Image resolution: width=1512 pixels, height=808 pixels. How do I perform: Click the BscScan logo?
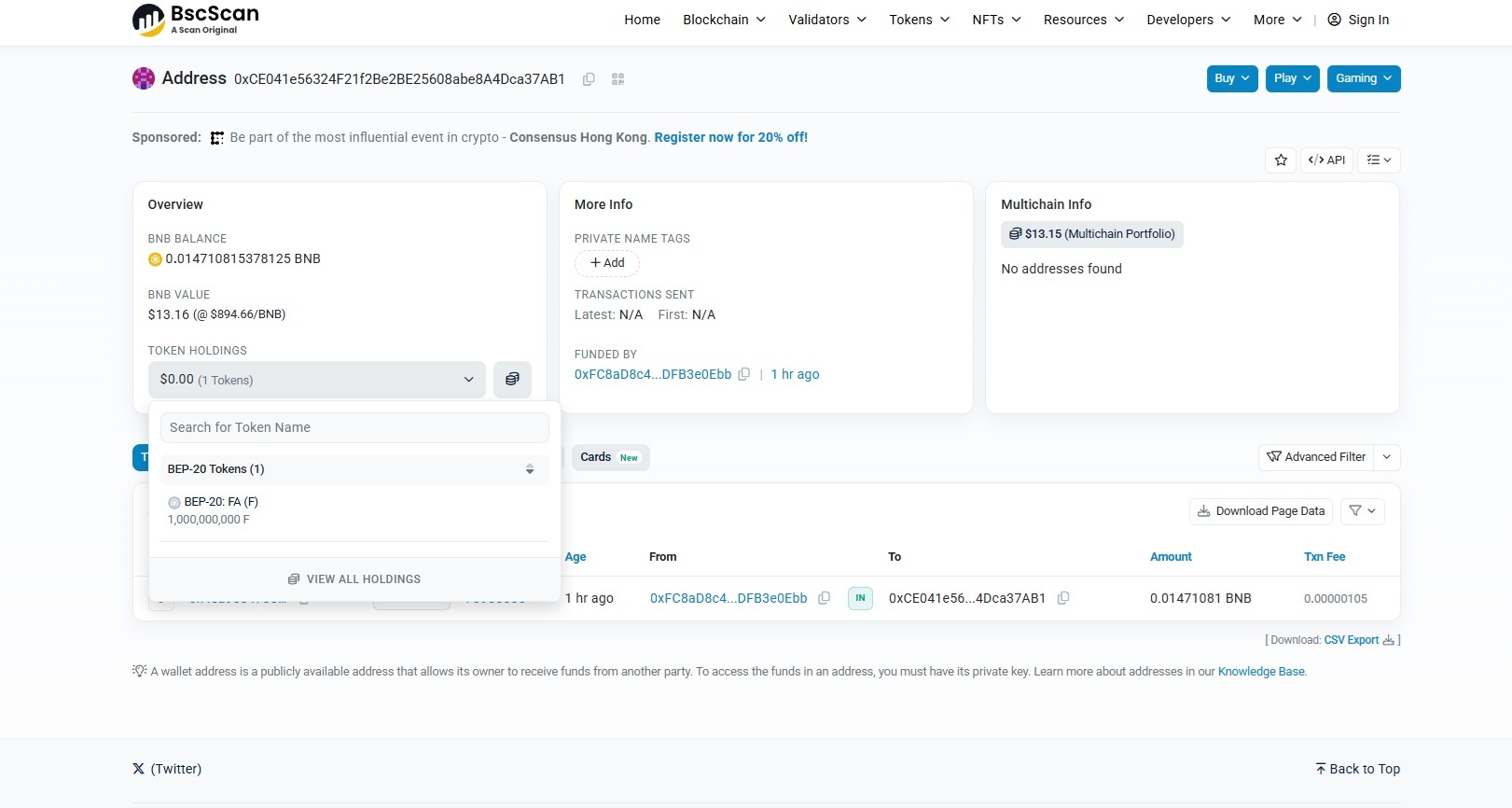(196, 20)
